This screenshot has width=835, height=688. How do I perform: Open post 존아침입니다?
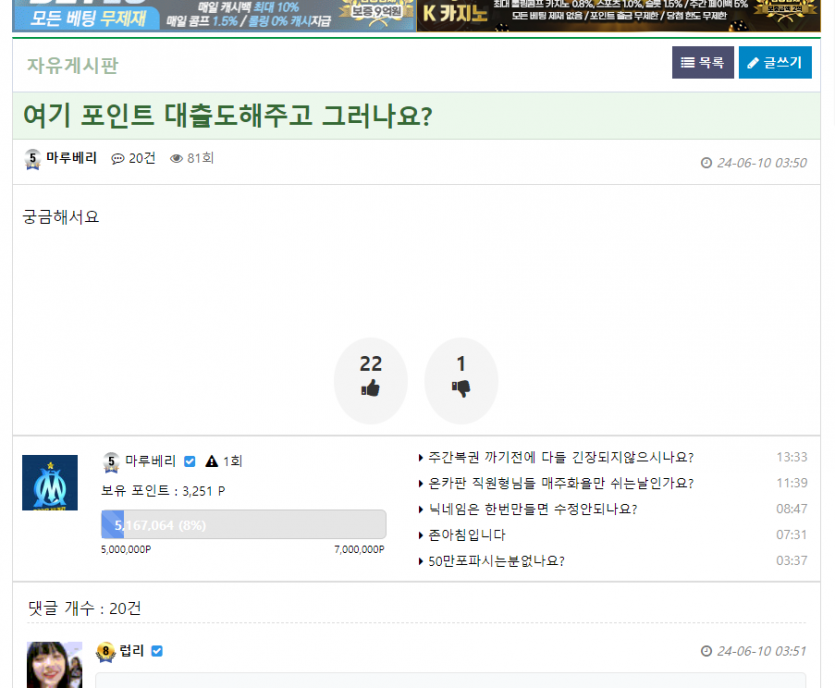(467, 535)
